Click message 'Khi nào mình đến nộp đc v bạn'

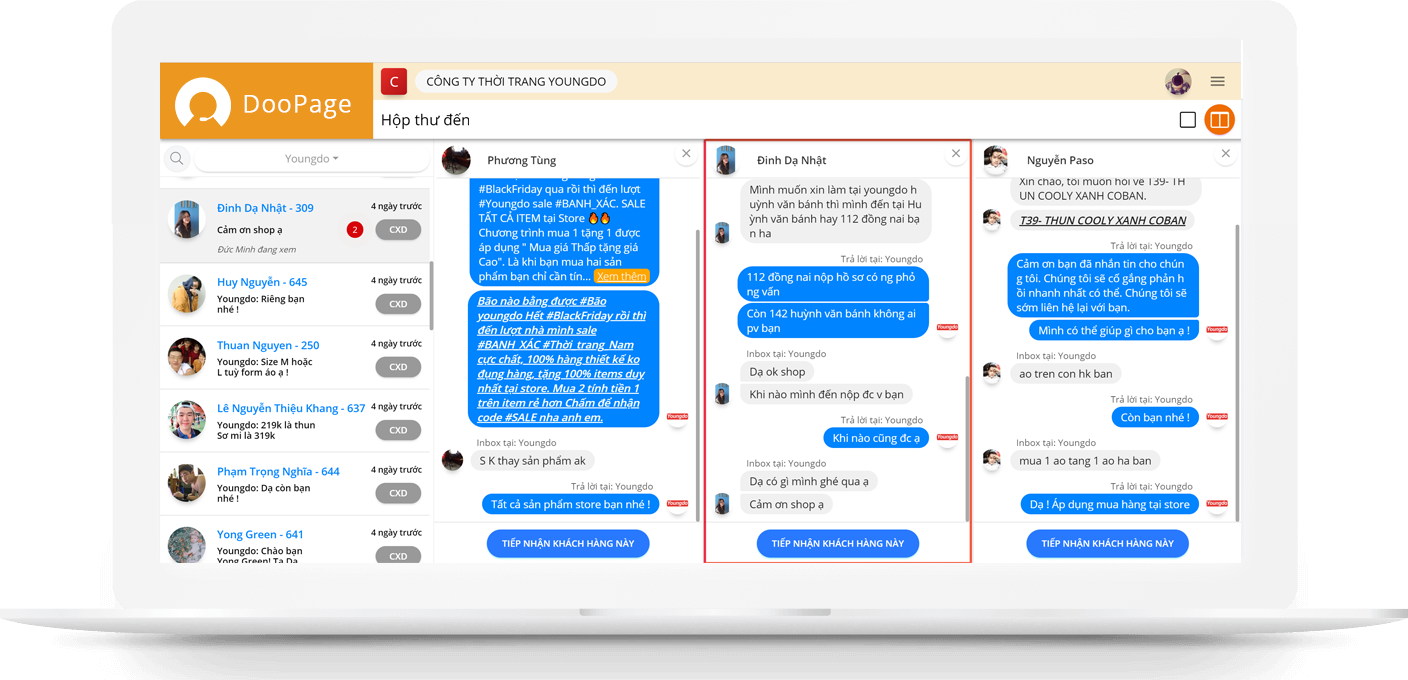[x=826, y=394]
